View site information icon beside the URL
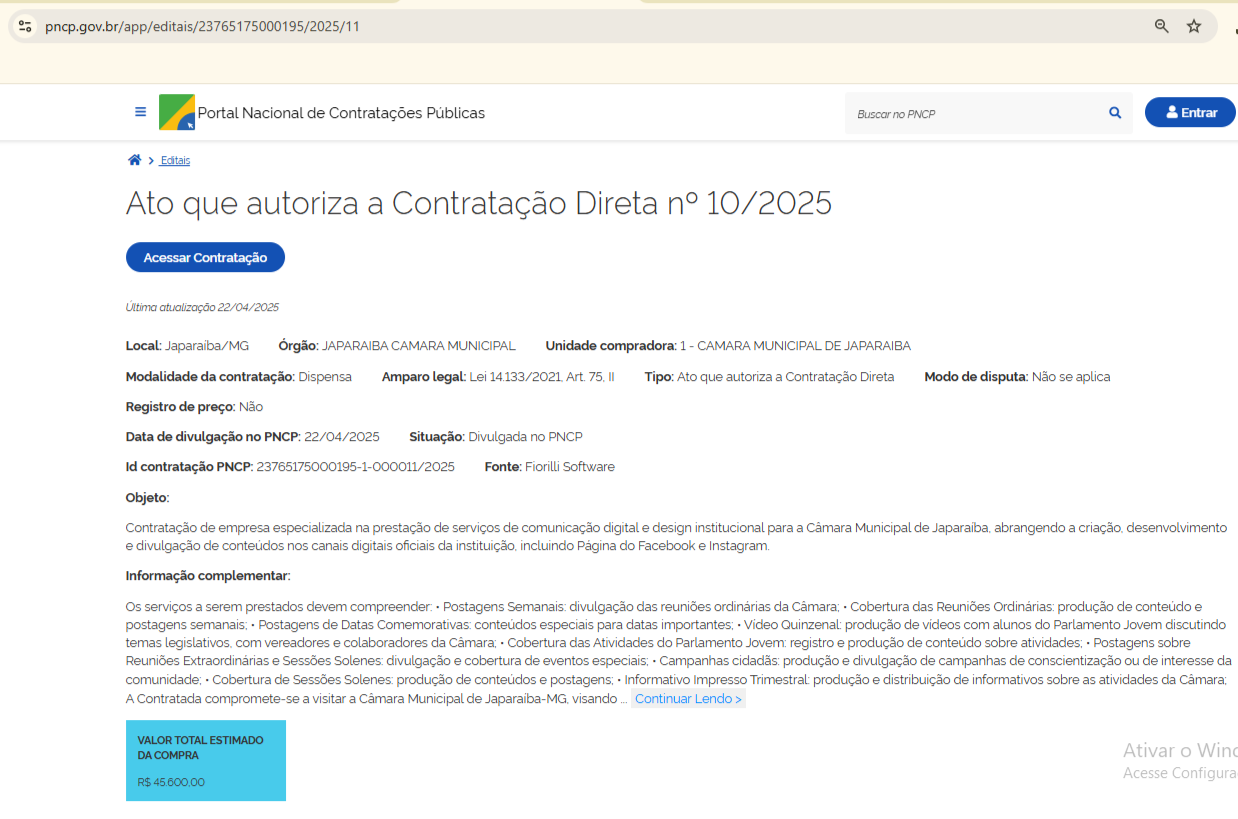 point(26,27)
